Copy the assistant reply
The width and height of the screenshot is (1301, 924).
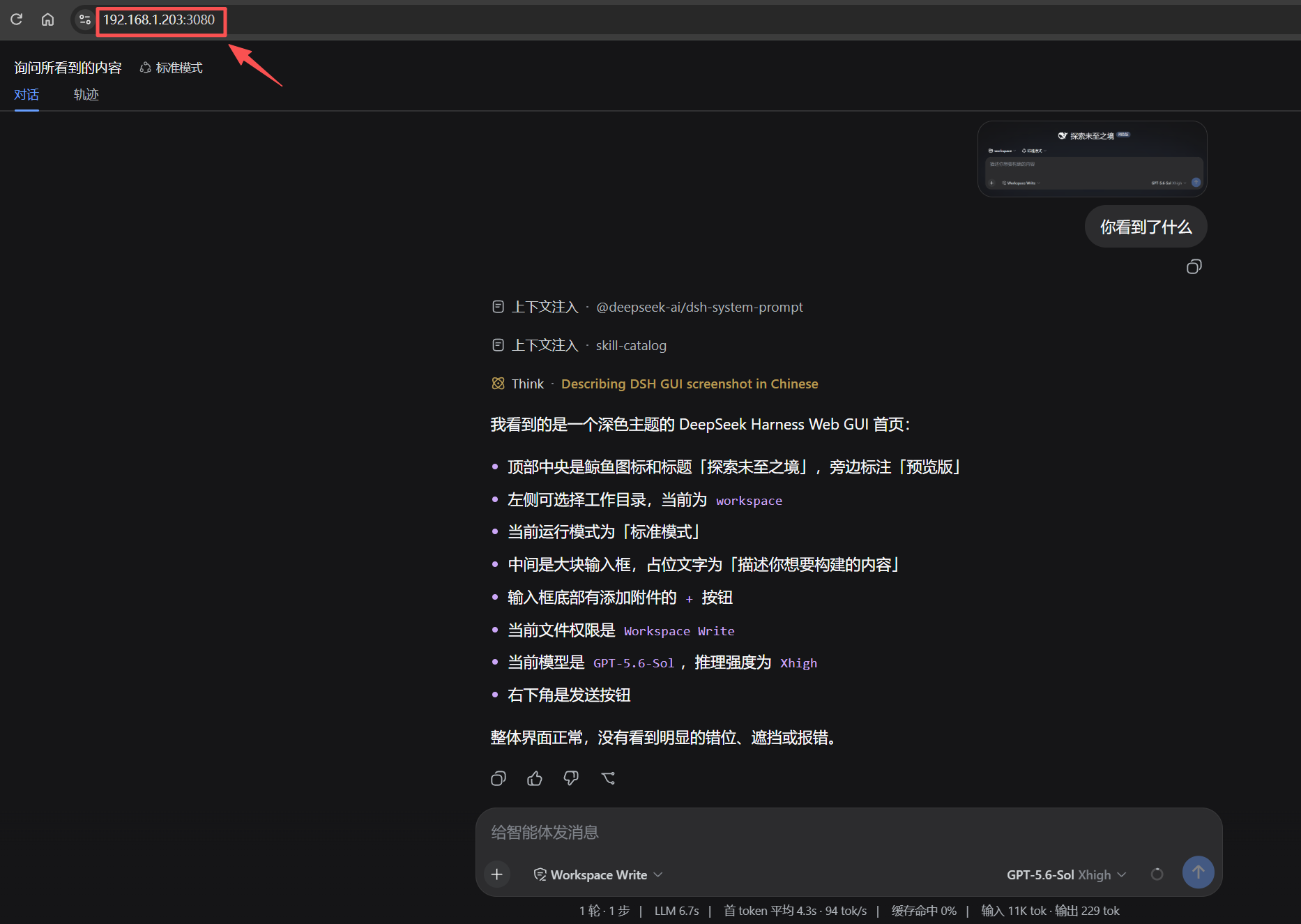coord(499,778)
